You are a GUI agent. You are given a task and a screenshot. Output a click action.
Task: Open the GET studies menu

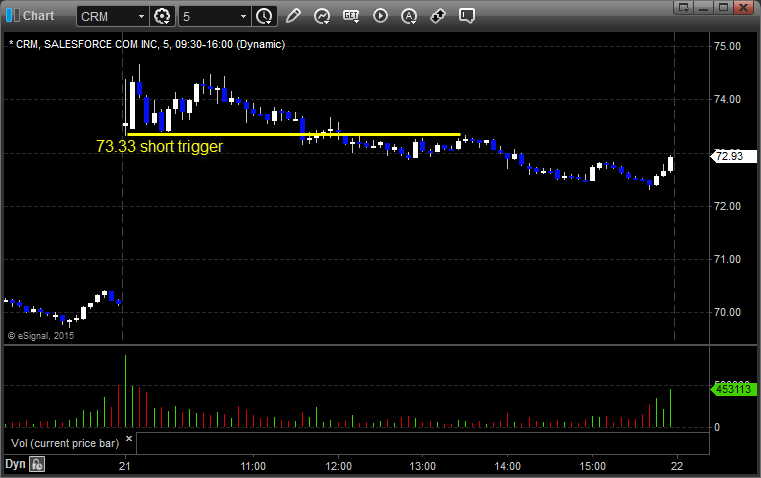[351, 16]
